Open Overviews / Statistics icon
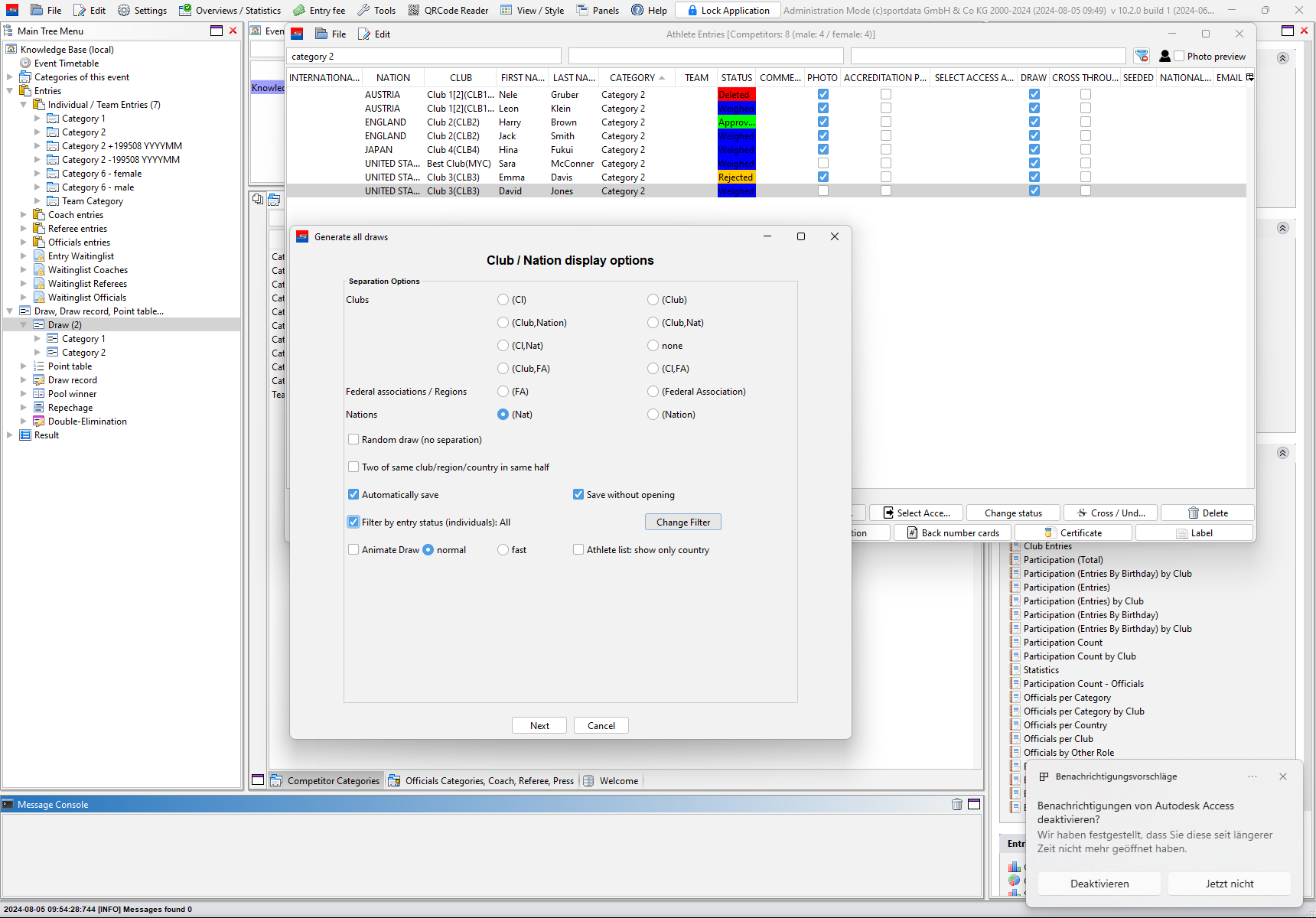Screen dimensions: 1316x918 coord(185,10)
